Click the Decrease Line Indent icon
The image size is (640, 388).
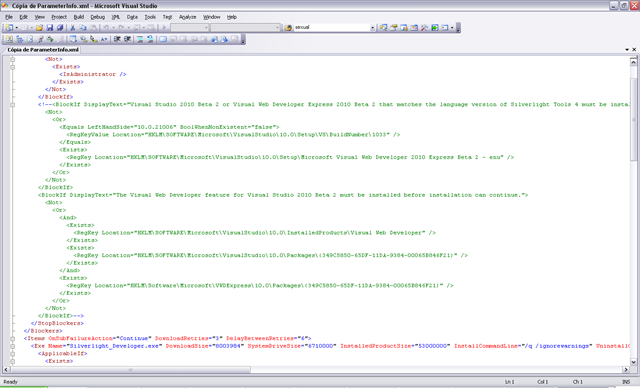pyautogui.click(x=117, y=39)
